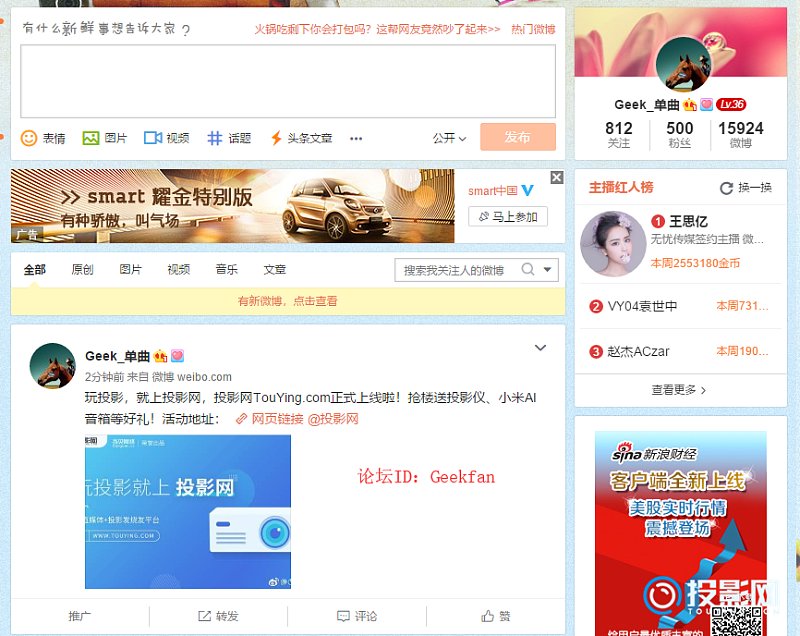Click the heart badge beside sidebar username
The width and height of the screenshot is (800, 636).
[x=706, y=105]
